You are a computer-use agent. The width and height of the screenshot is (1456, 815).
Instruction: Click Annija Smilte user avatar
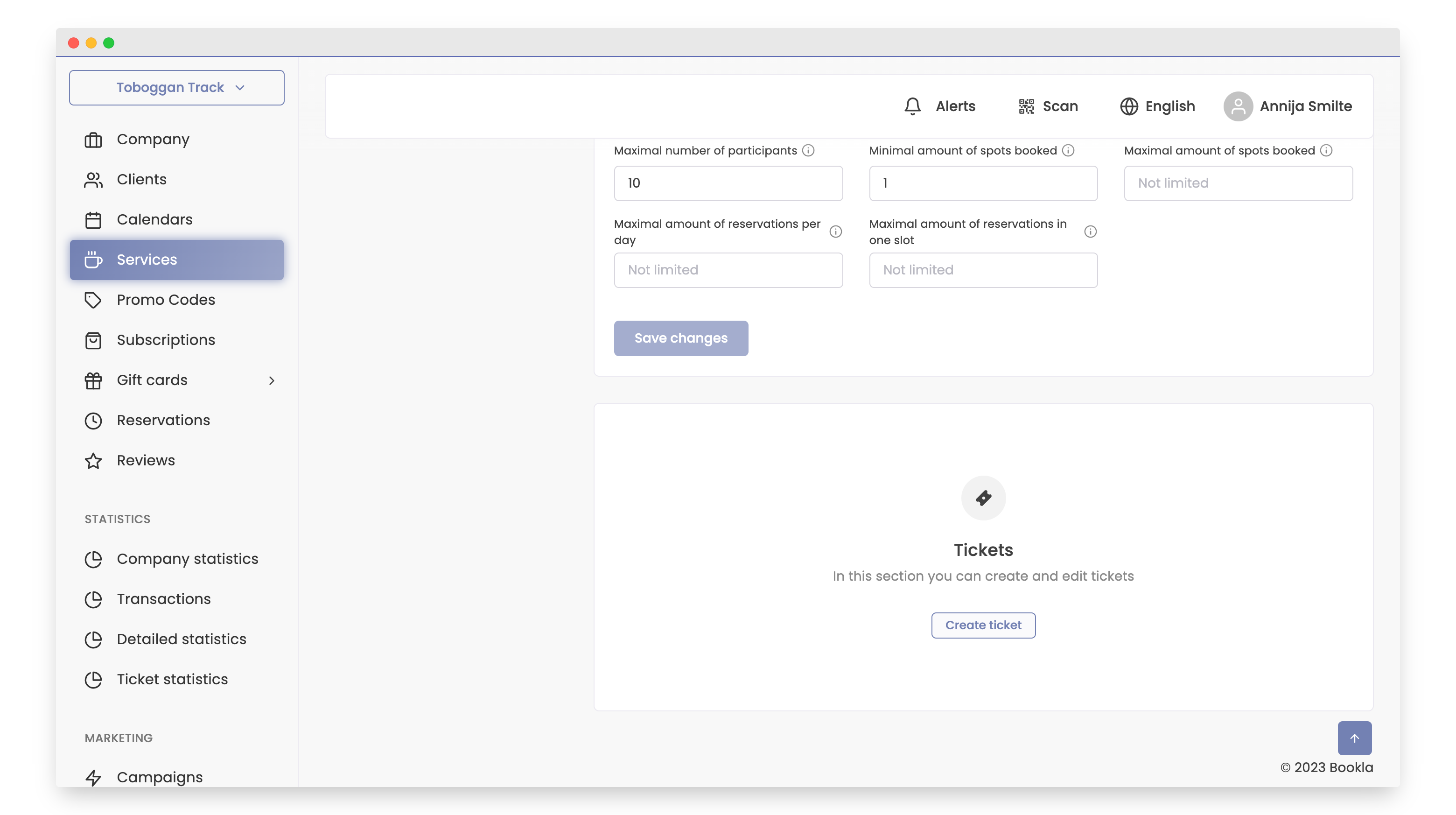pos(1238,106)
